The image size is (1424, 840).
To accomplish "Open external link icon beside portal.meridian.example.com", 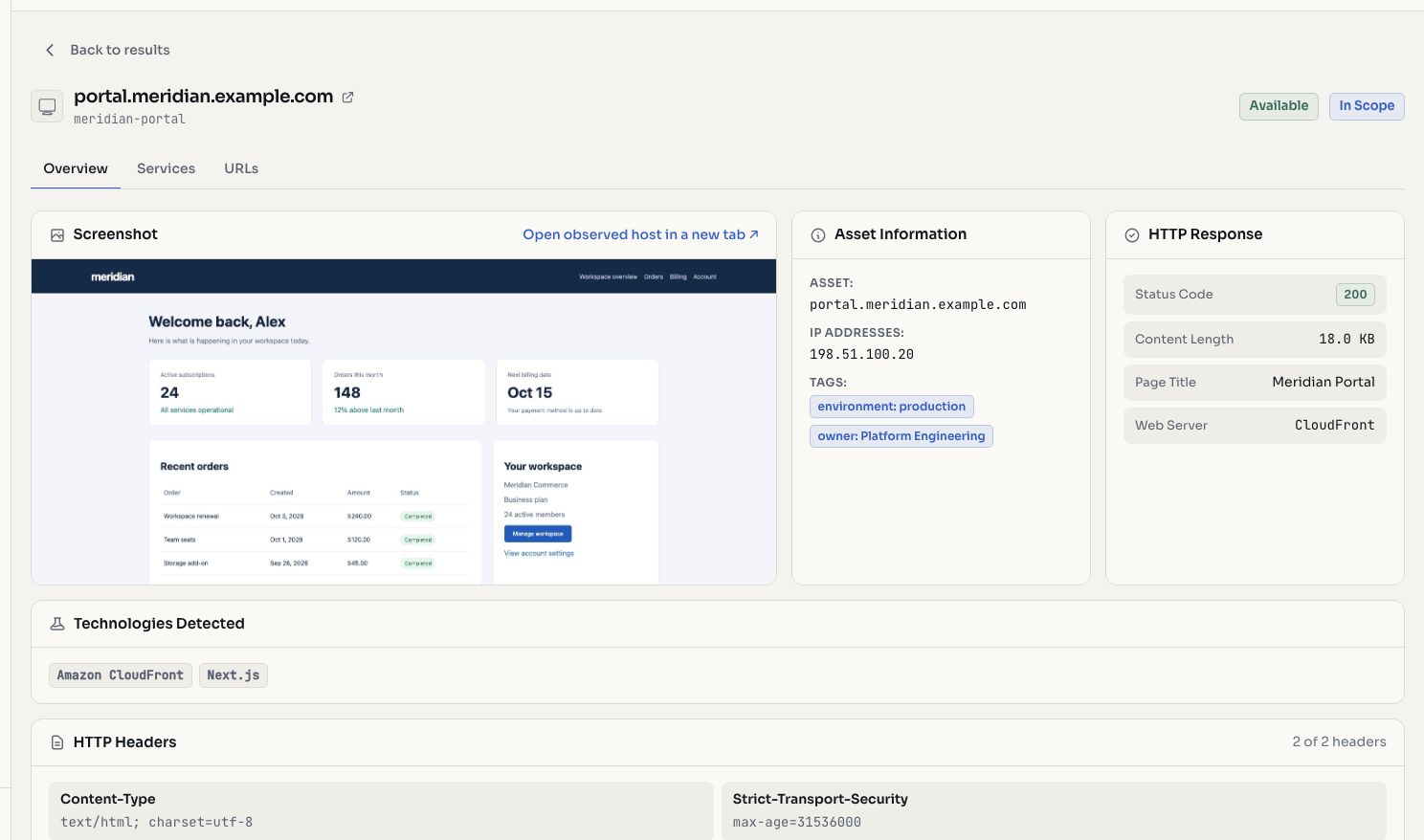I will click(348, 97).
